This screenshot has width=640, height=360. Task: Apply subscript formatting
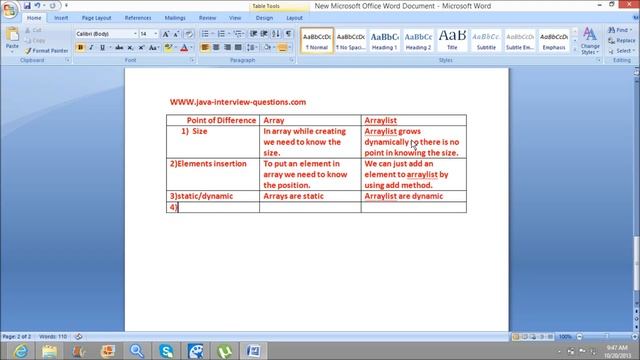tap(130, 48)
